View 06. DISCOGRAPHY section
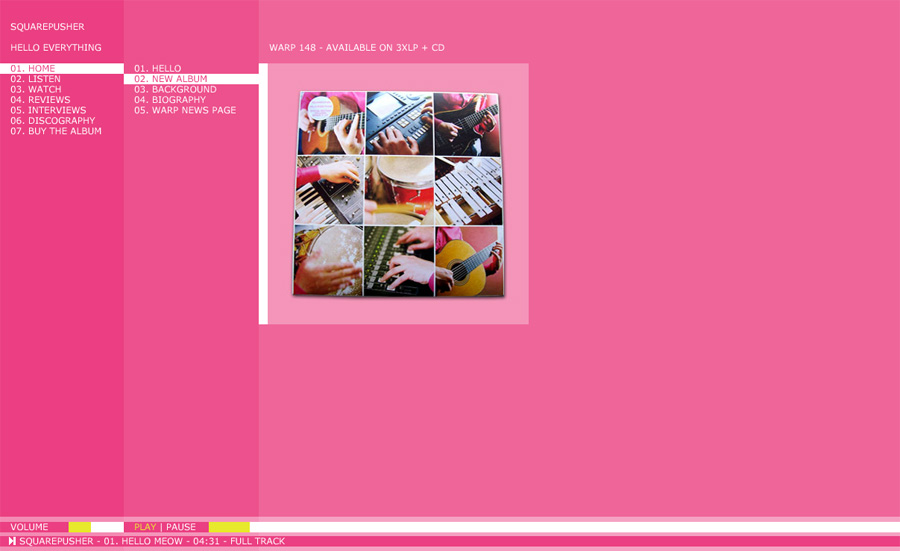 coord(53,121)
